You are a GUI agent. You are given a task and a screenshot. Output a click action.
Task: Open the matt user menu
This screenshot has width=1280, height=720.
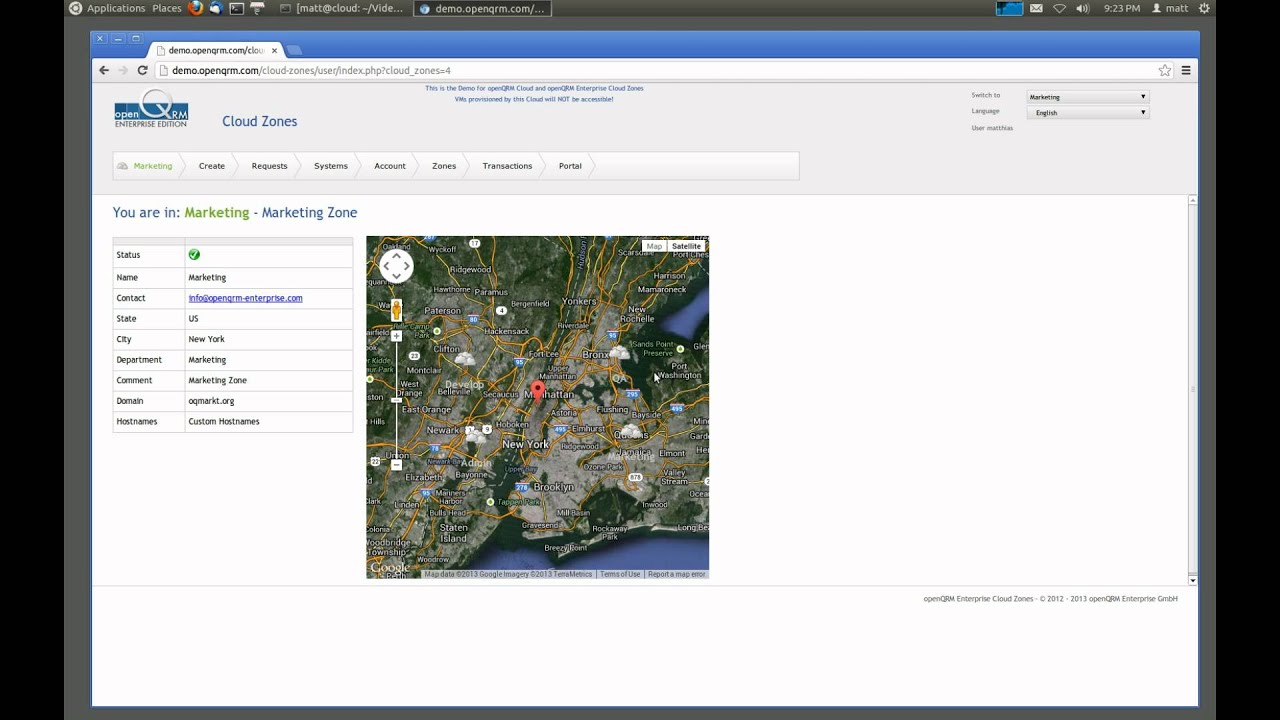tap(1170, 8)
